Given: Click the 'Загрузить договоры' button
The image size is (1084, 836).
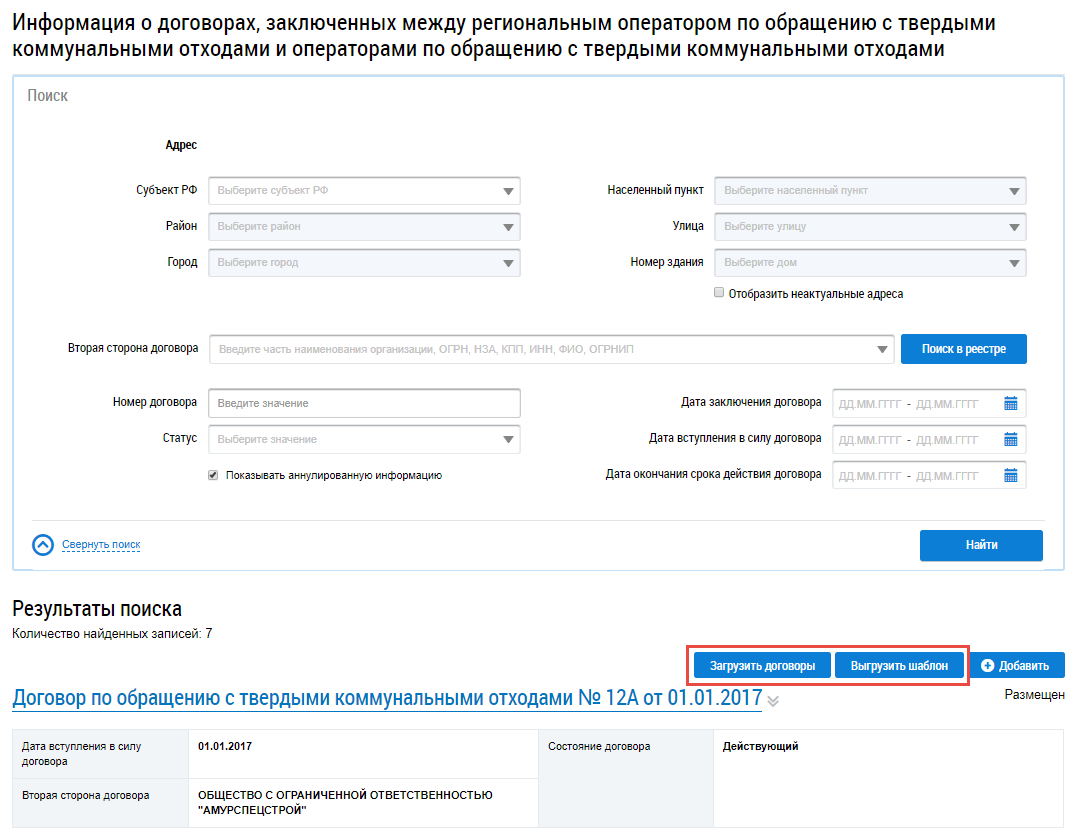Looking at the screenshot, I should point(762,666).
